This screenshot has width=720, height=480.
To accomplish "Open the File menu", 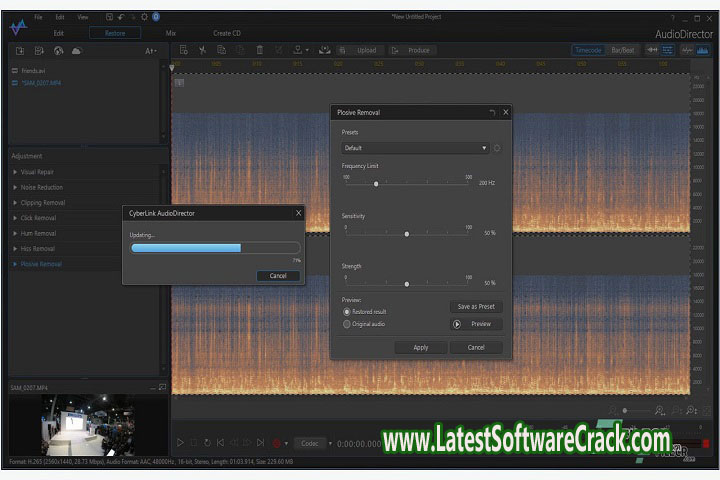I will [x=38, y=17].
